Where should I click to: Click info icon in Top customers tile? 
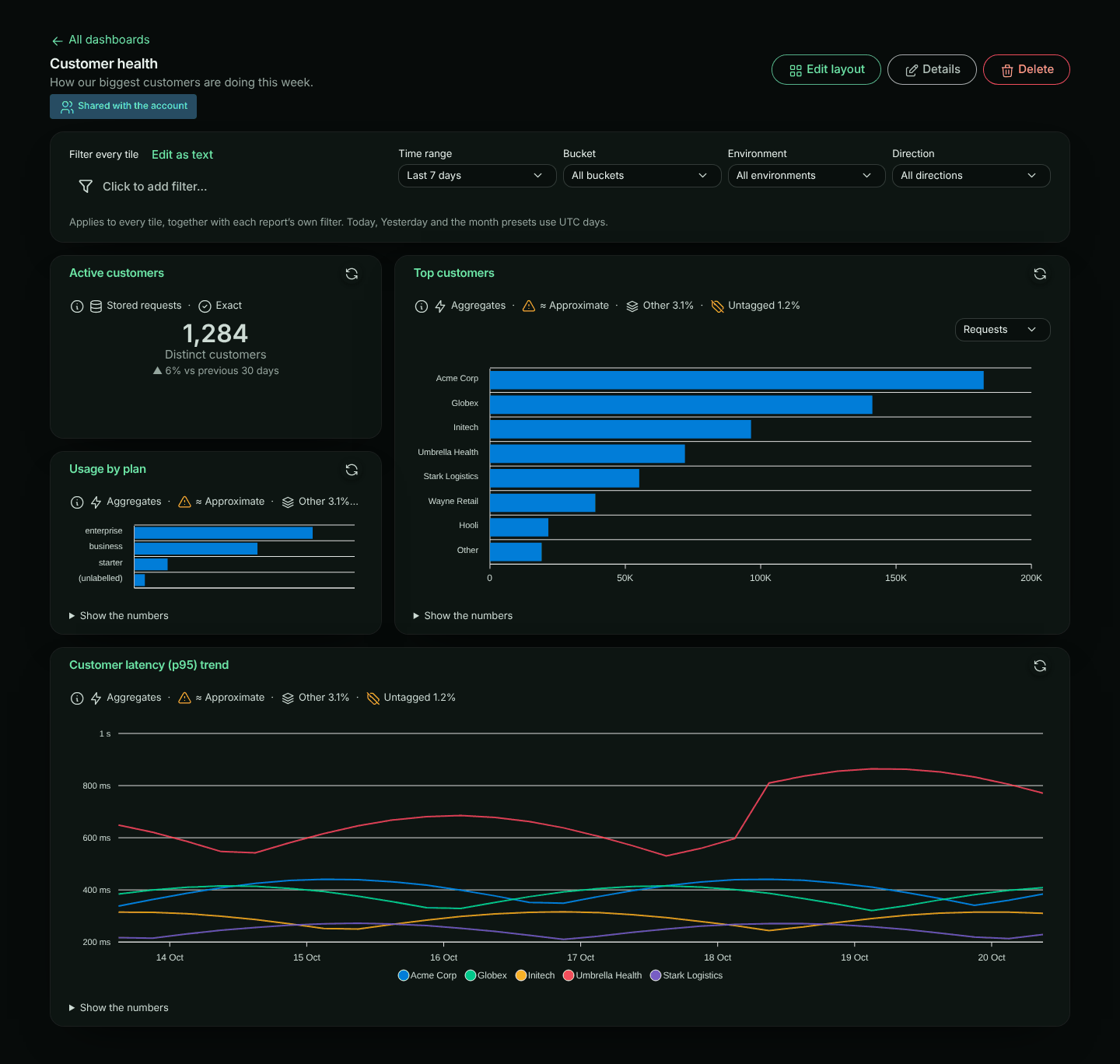(422, 306)
